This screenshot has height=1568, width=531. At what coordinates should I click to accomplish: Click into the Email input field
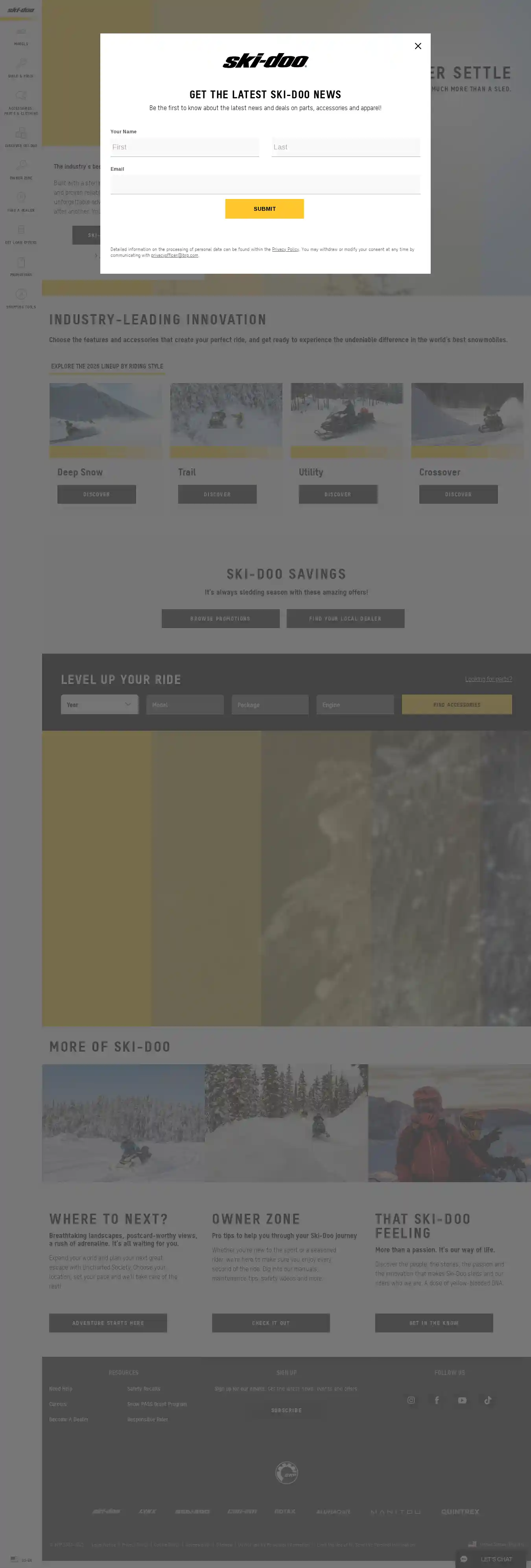point(265,184)
